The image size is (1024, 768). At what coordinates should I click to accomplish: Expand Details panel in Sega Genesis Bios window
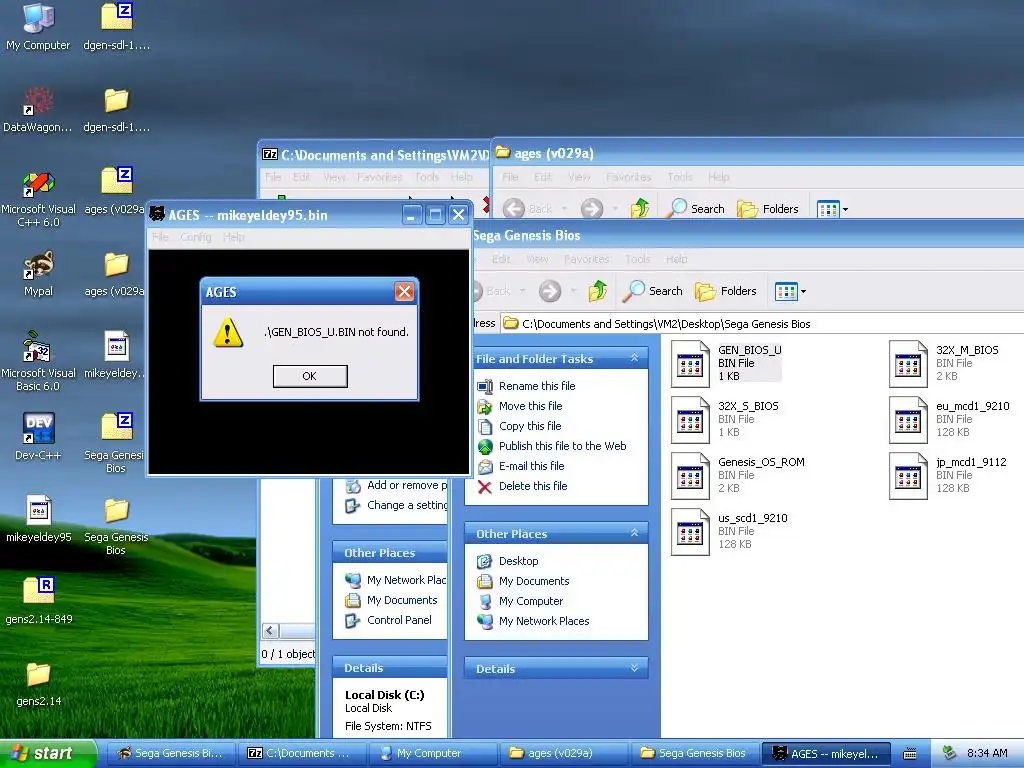pyautogui.click(x=634, y=667)
